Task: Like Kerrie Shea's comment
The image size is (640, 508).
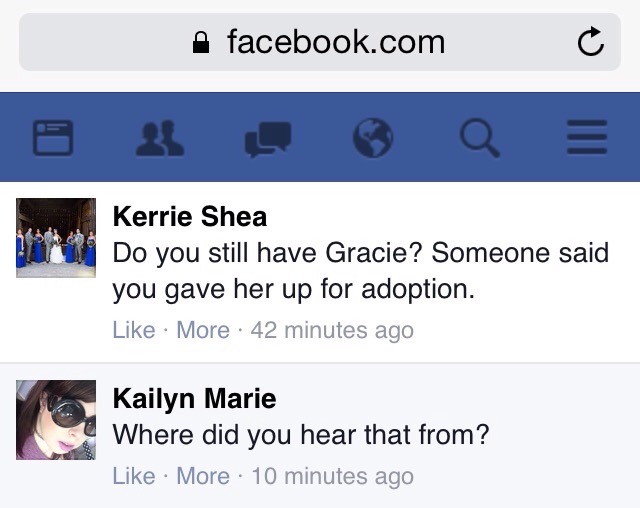Action: point(134,330)
